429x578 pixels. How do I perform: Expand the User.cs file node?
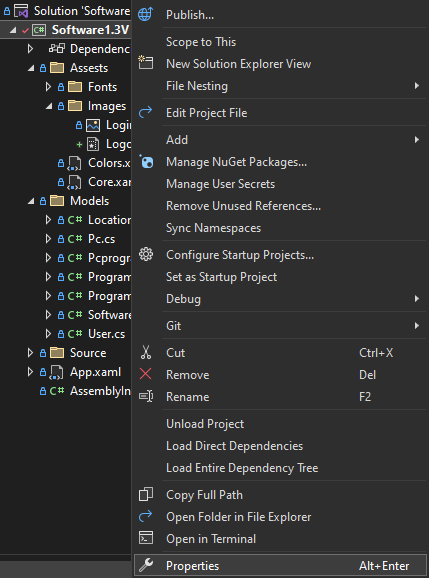click(48, 334)
